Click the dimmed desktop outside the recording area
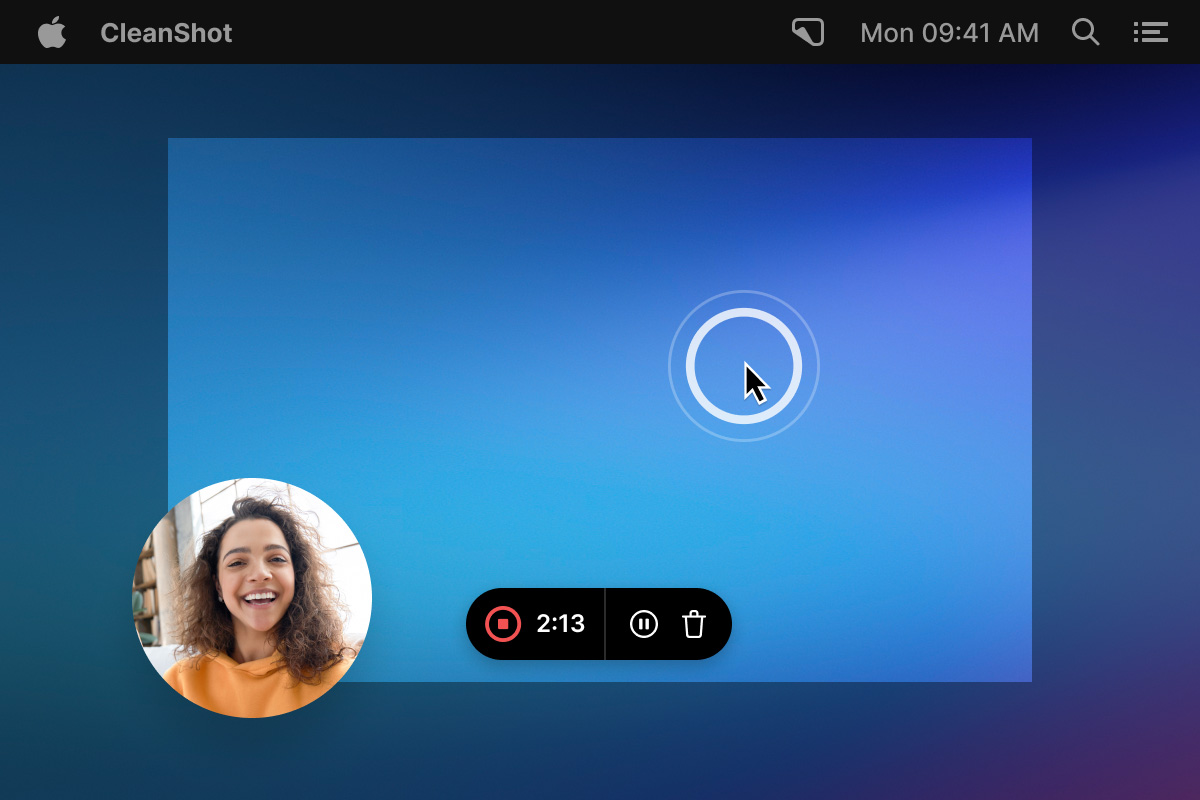 [1110, 450]
